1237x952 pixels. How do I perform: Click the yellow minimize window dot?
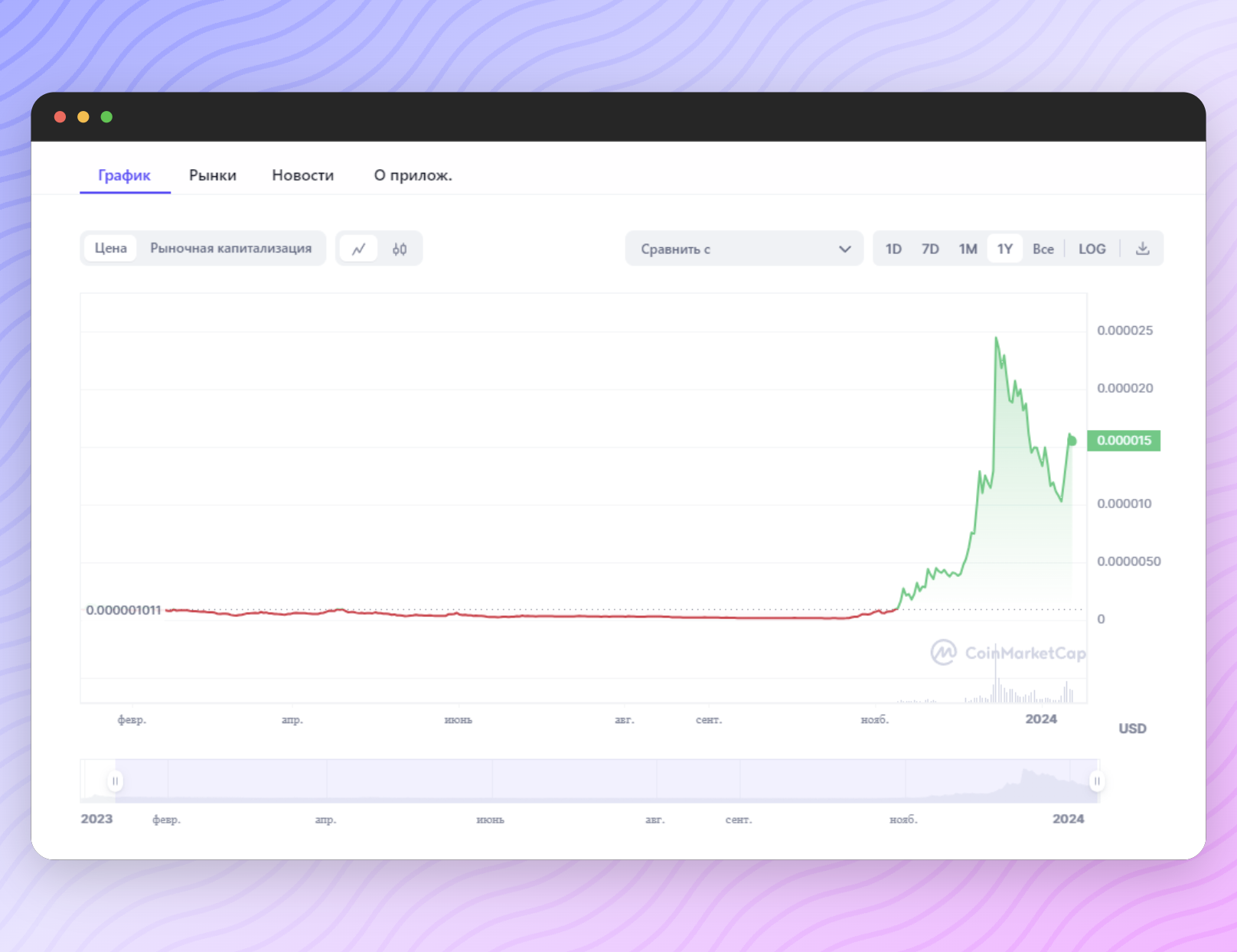click(83, 116)
